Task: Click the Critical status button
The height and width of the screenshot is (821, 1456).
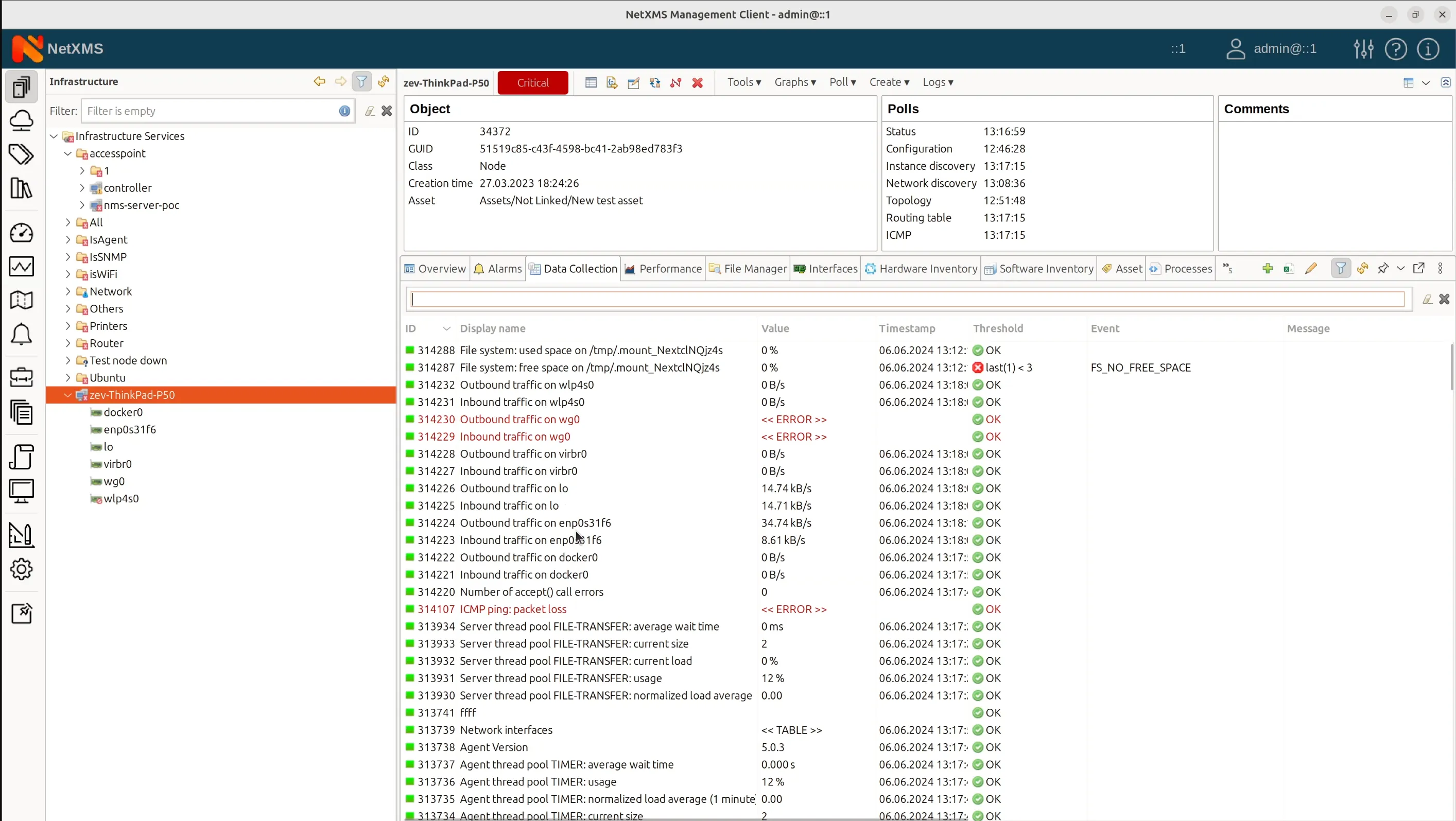Action: coord(532,82)
